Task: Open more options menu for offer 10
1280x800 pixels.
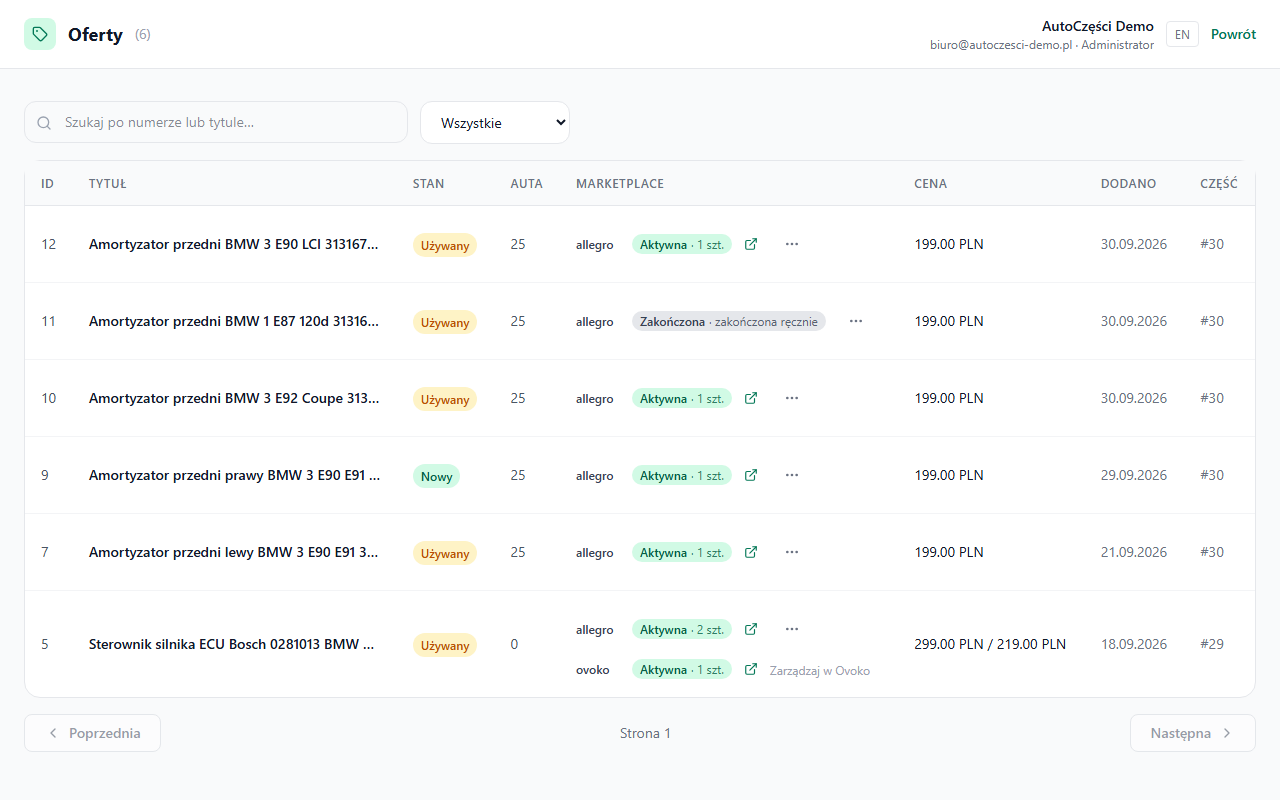Action: pos(792,398)
